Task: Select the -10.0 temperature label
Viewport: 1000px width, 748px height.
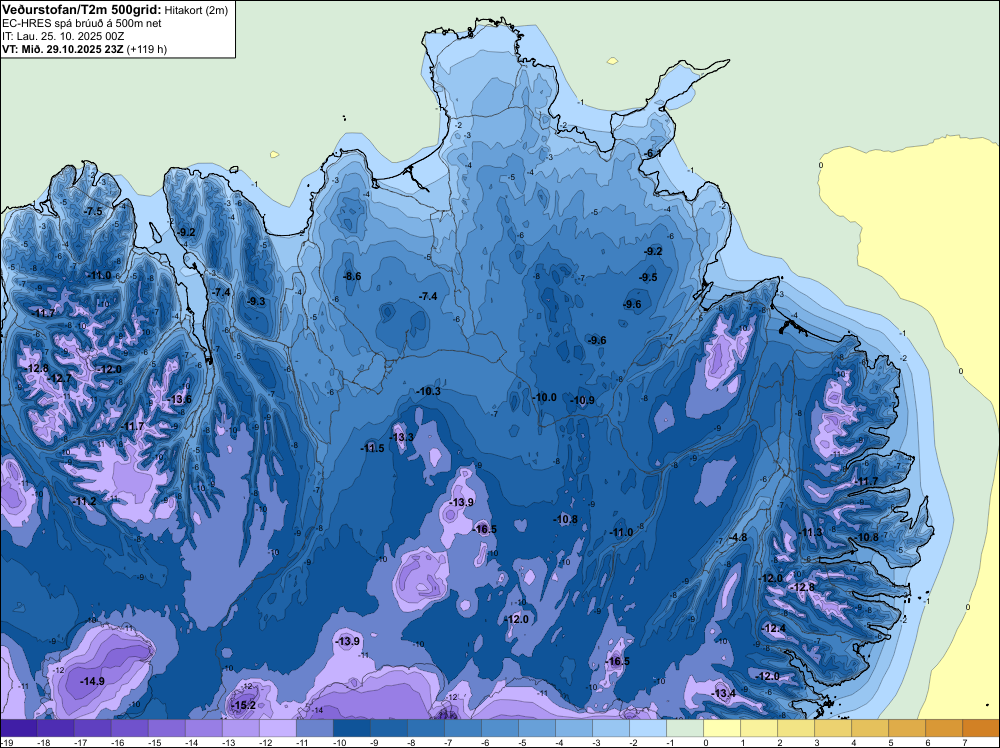Action: click(x=545, y=397)
